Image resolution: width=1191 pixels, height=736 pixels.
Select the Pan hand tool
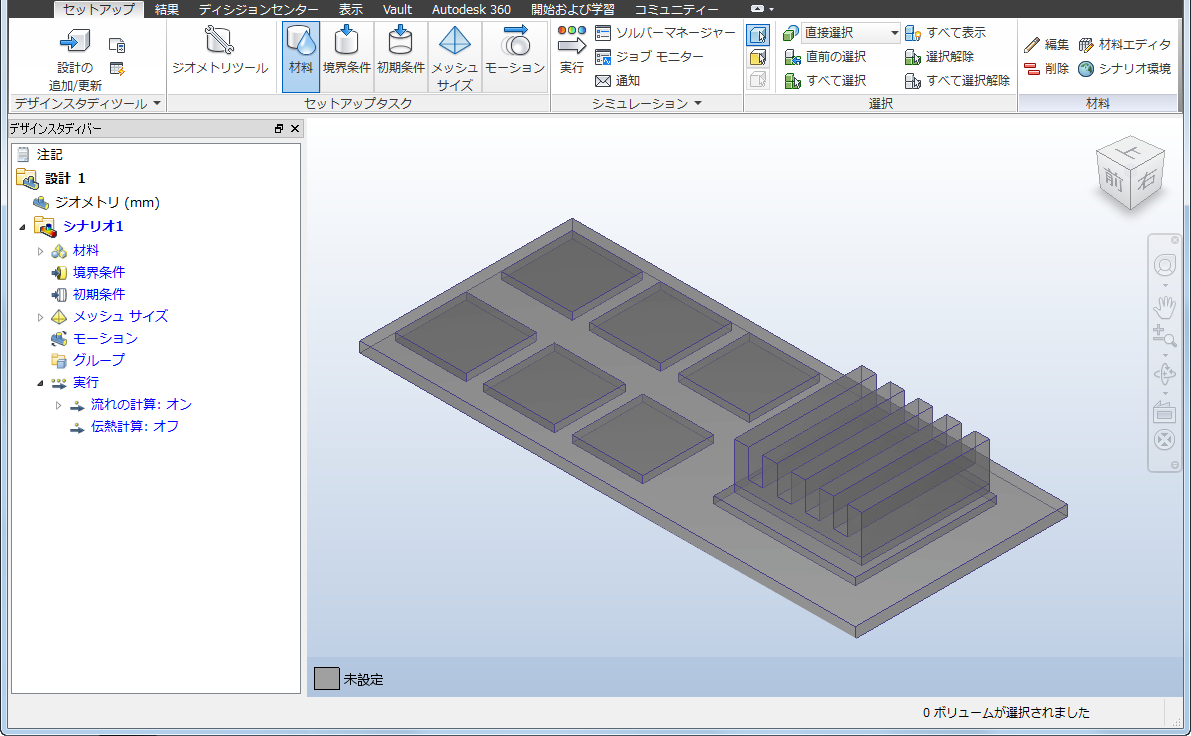1164,307
